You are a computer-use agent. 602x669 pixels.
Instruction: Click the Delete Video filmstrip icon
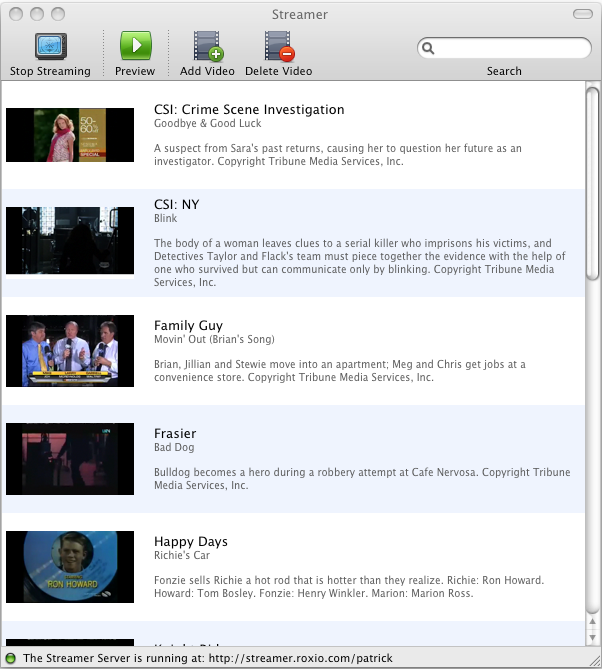(279, 46)
